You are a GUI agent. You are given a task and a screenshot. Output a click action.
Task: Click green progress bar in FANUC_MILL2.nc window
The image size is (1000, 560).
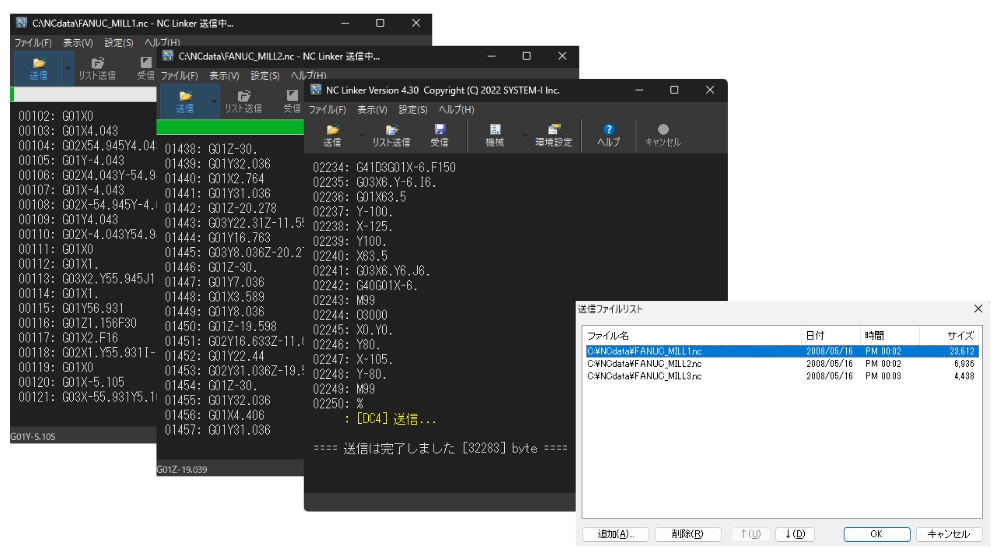coord(230,128)
